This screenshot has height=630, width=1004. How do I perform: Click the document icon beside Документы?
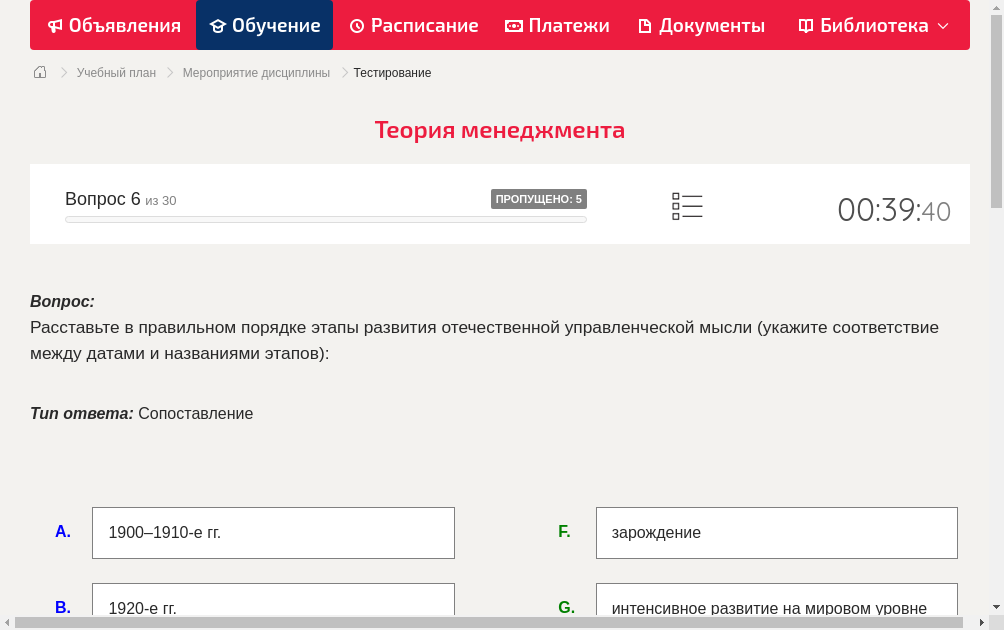point(645,25)
